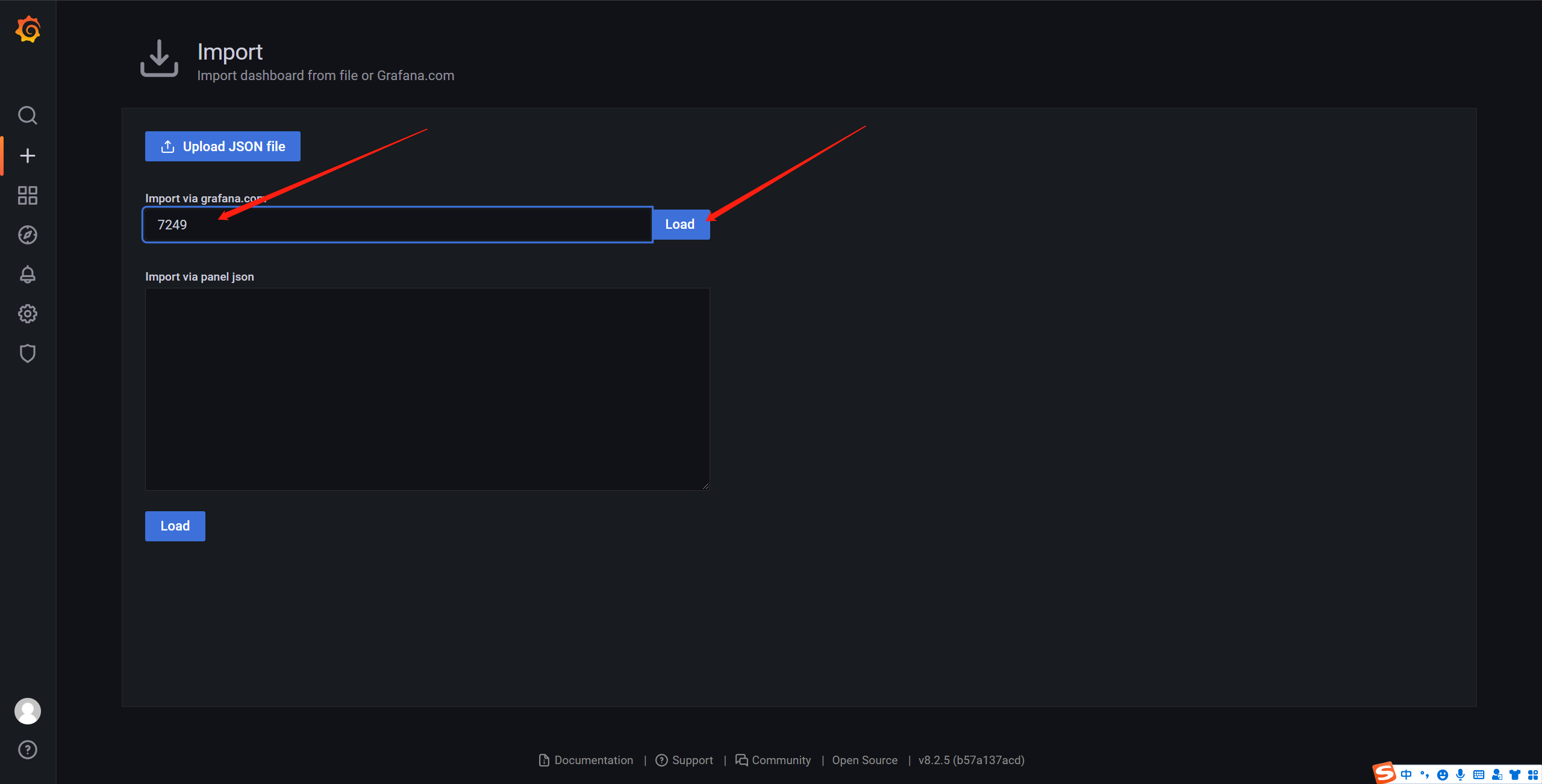This screenshot has width=1542, height=784.
Task: Click the Load button below the panel json
Action: [x=175, y=526]
